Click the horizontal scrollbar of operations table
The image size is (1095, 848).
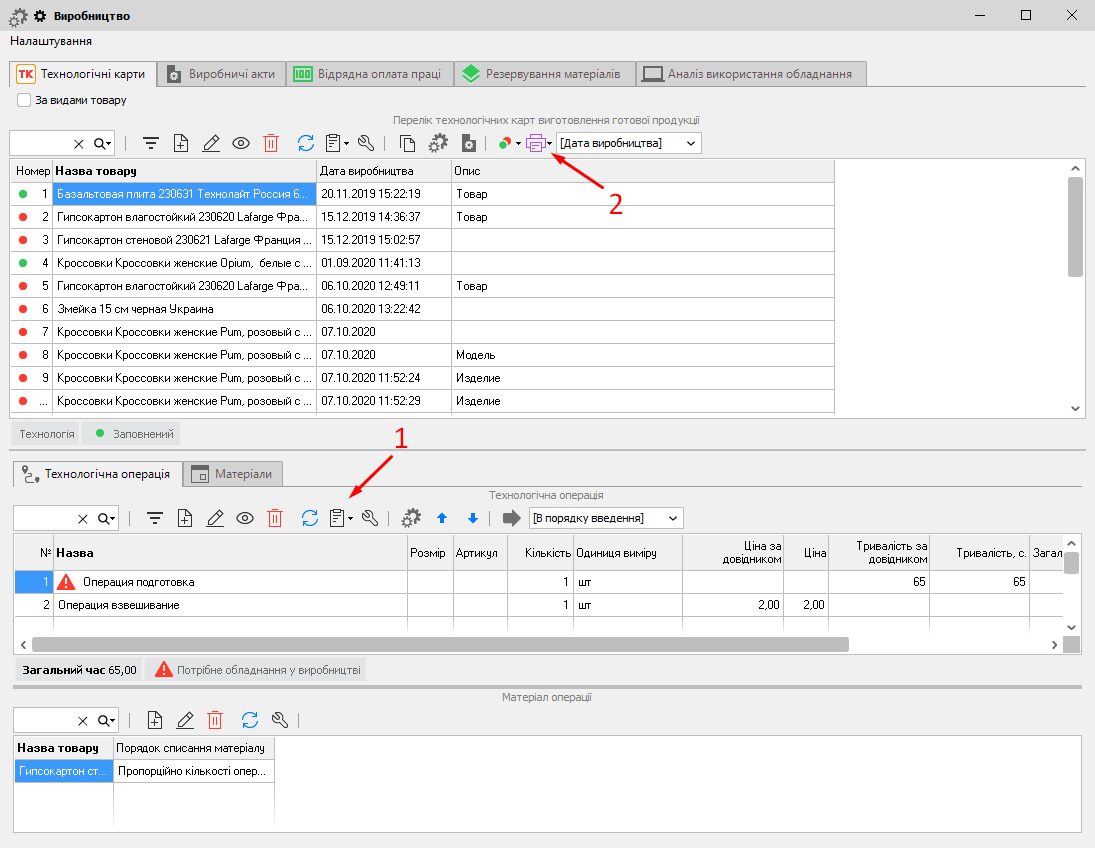[x=440, y=645]
